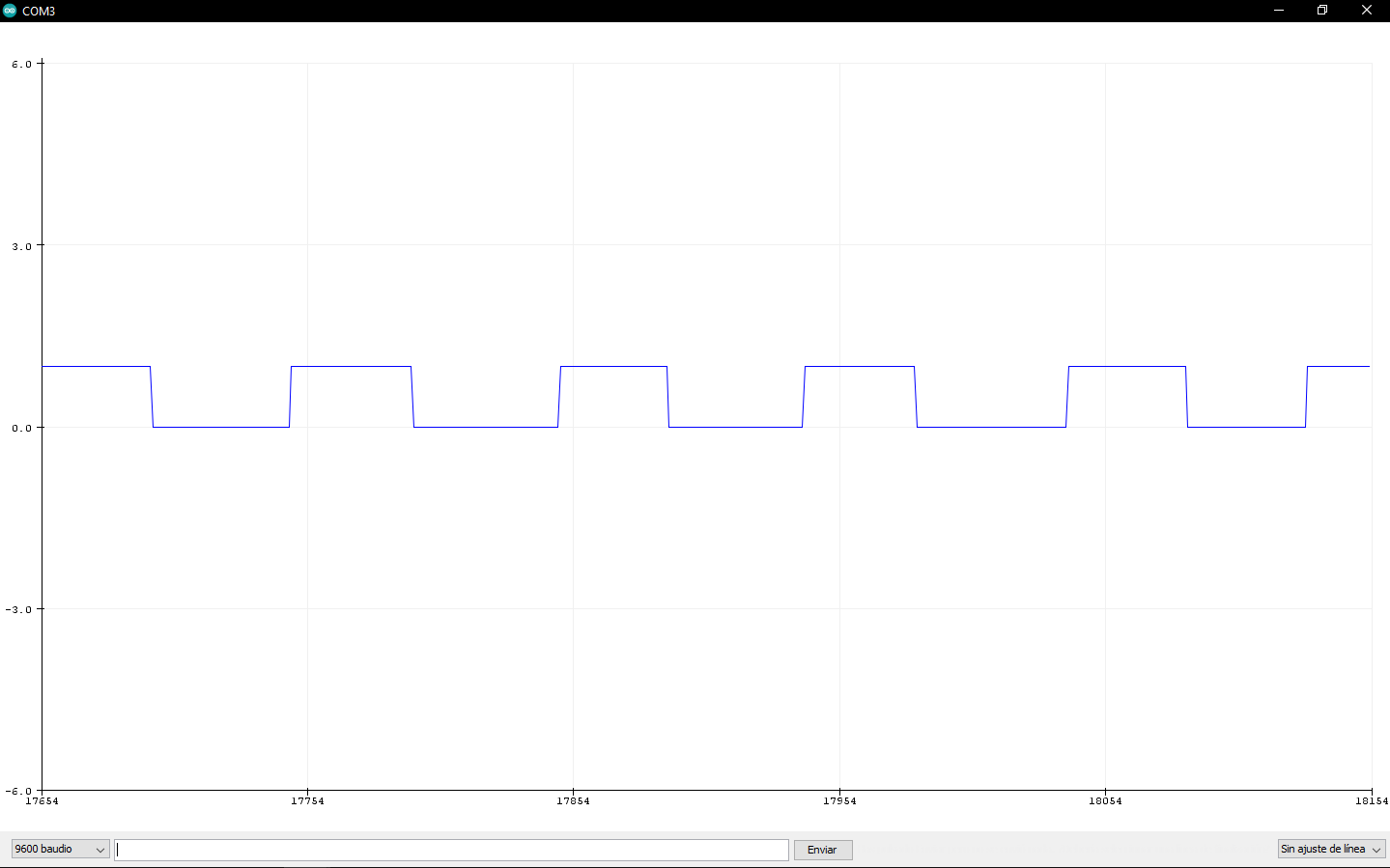
Task: Click the 6.0 y-axis label
Action: pos(21,65)
